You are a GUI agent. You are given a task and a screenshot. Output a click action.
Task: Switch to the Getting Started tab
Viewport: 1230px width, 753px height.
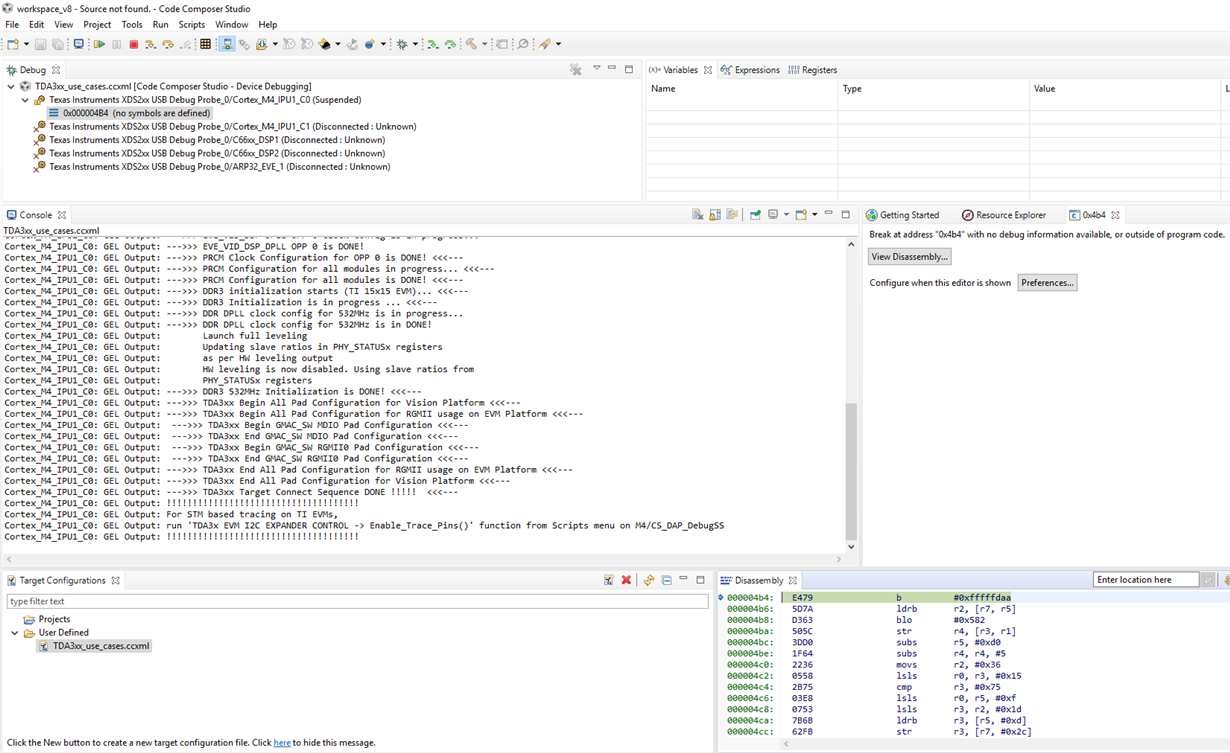coord(902,215)
